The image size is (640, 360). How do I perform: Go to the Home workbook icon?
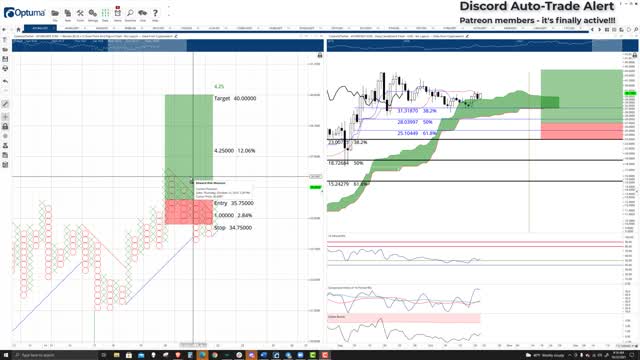tap(18, 29)
